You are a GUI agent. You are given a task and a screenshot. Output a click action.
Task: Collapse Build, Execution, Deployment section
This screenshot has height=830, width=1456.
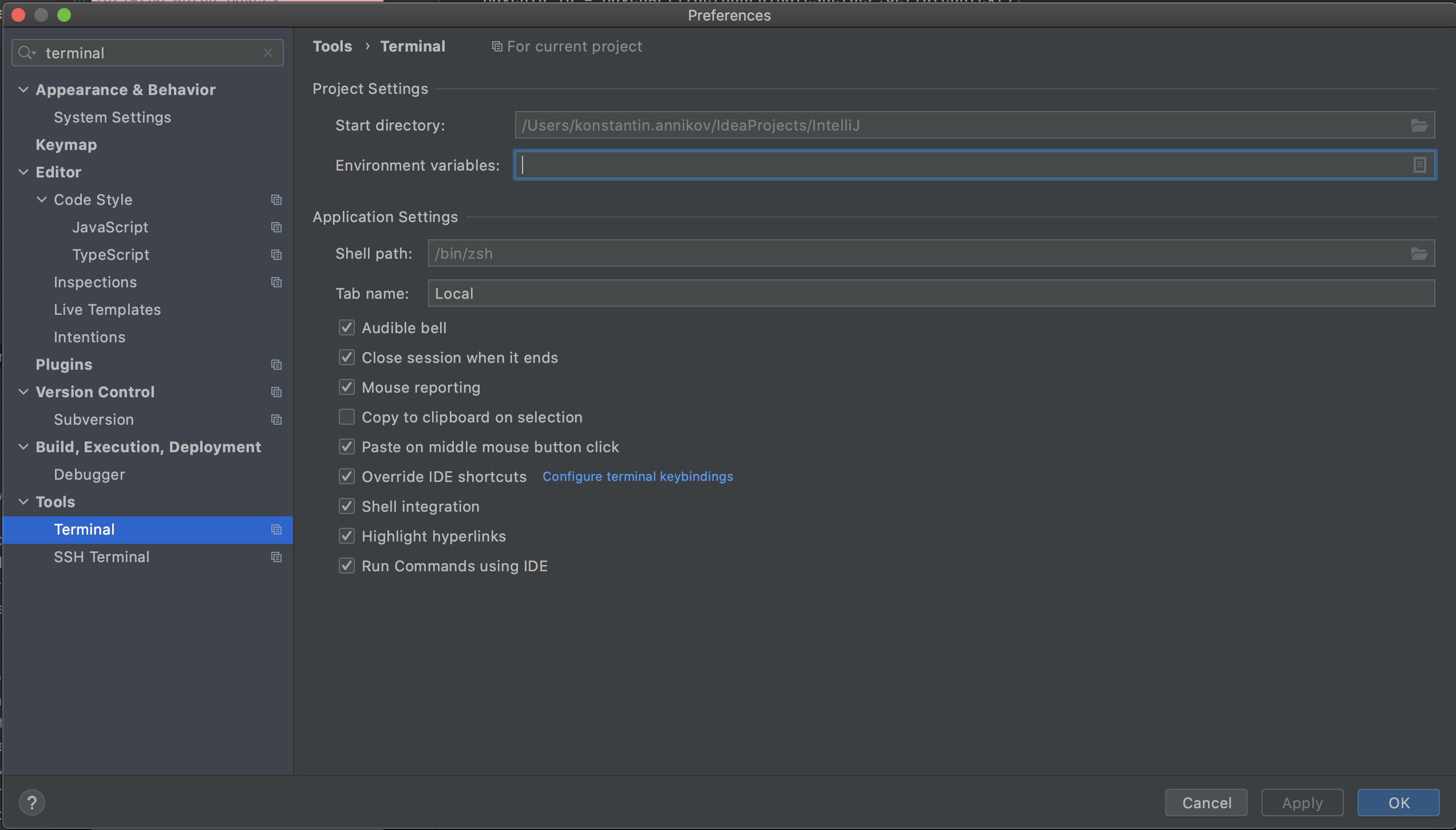coord(23,446)
